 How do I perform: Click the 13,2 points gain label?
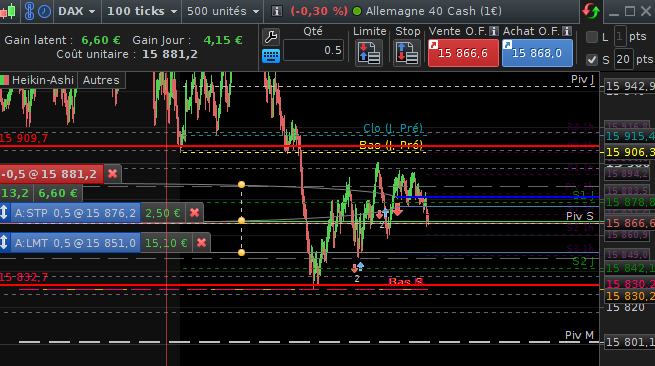15,193
